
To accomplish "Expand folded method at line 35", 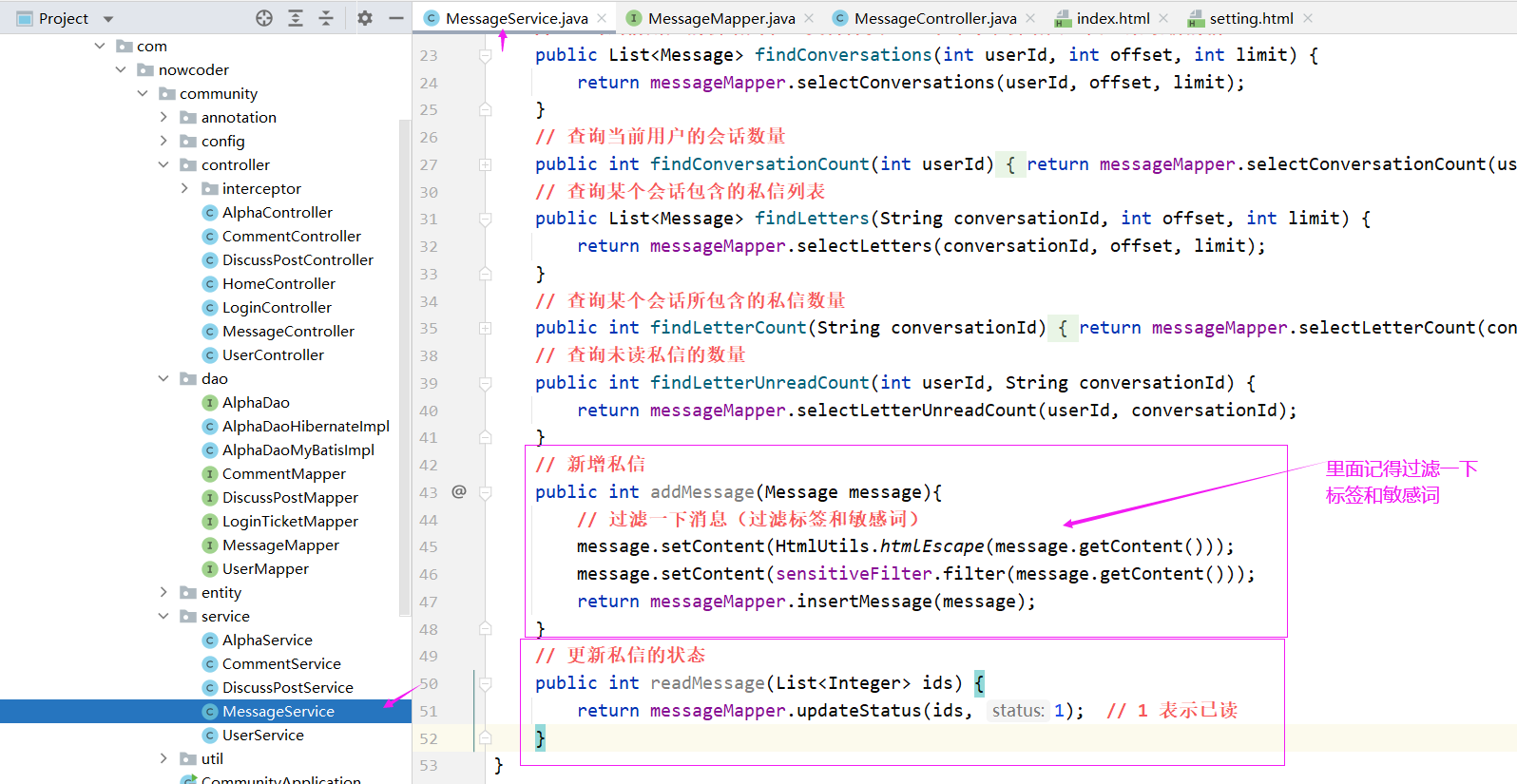I will [x=485, y=328].
